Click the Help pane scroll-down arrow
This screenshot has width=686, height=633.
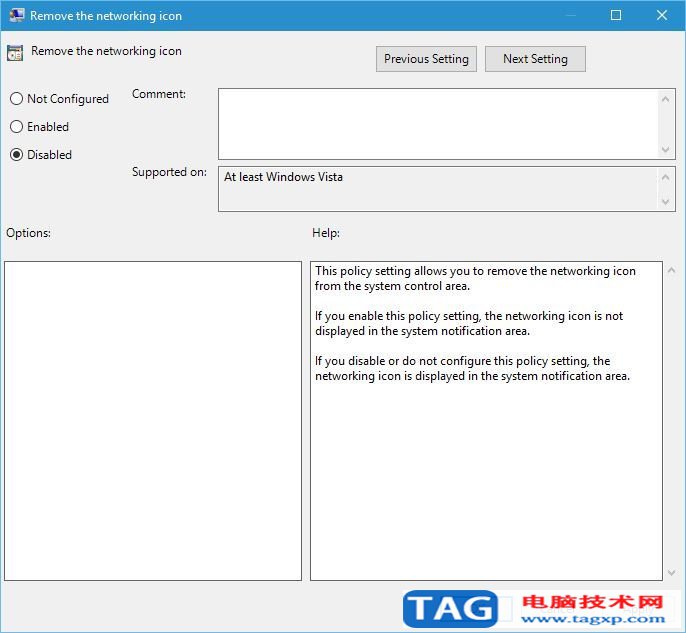coord(672,573)
